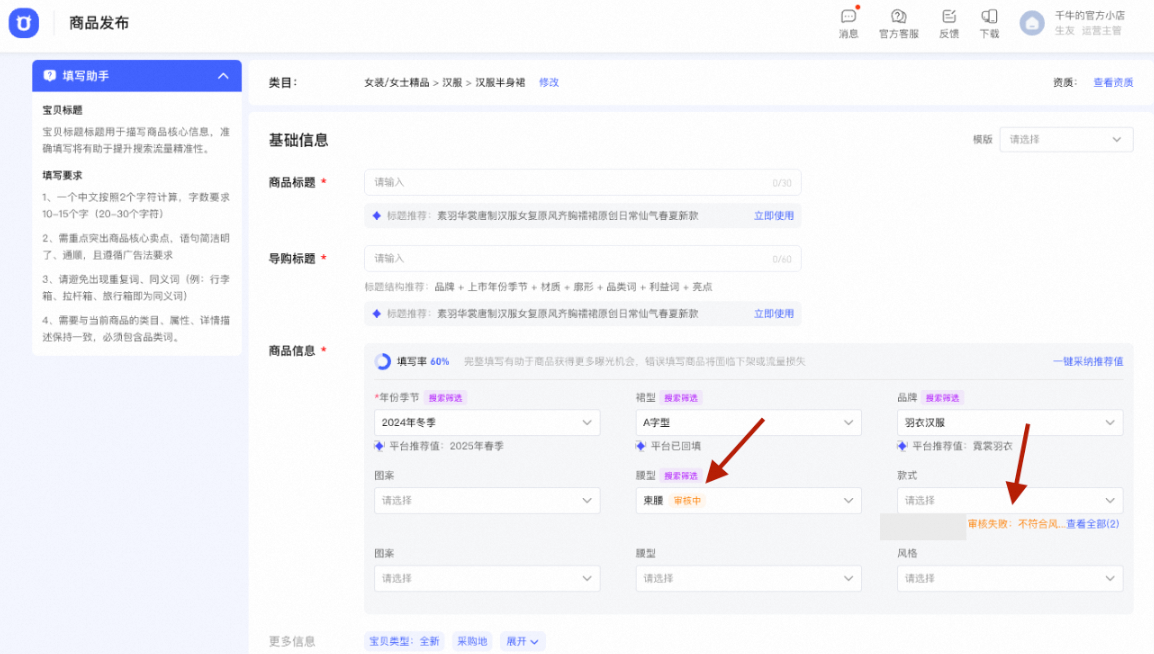Click the 审核中 status tag
The width and height of the screenshot is (1154, 654).
point(687,500)
